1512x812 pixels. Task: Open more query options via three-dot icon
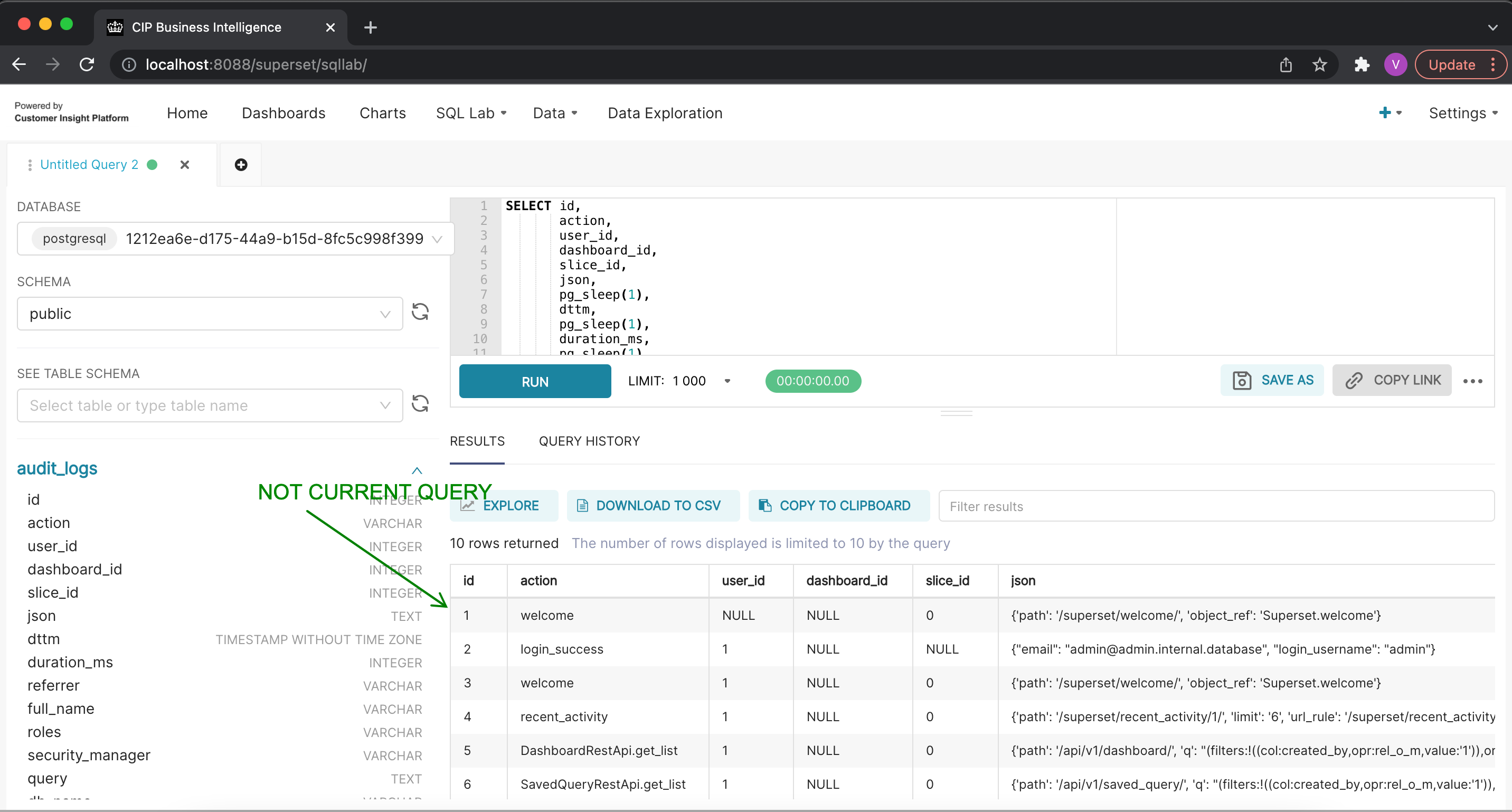[1473, 381]
